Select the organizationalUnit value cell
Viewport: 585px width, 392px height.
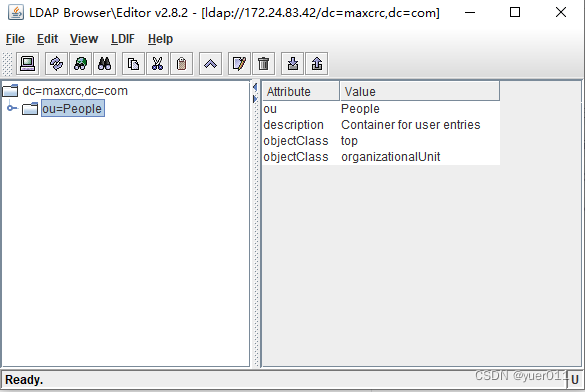[x=420, y=157]
